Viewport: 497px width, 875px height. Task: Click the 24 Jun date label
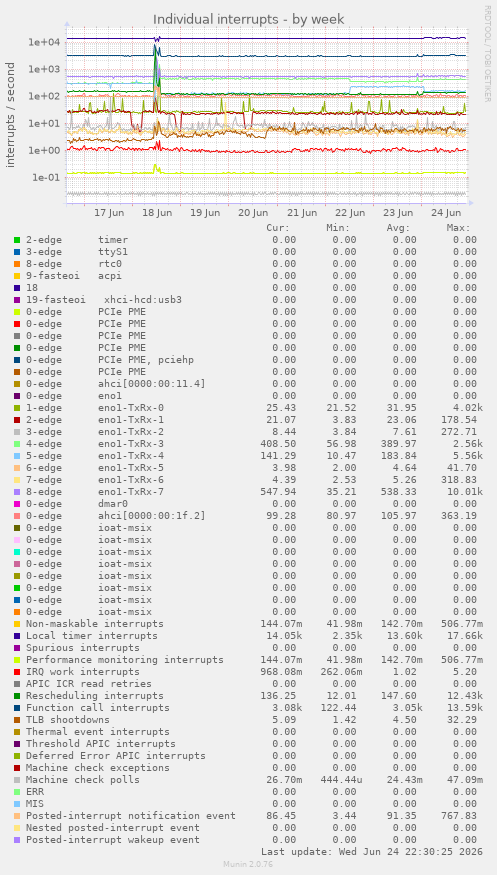click(446, 213)
